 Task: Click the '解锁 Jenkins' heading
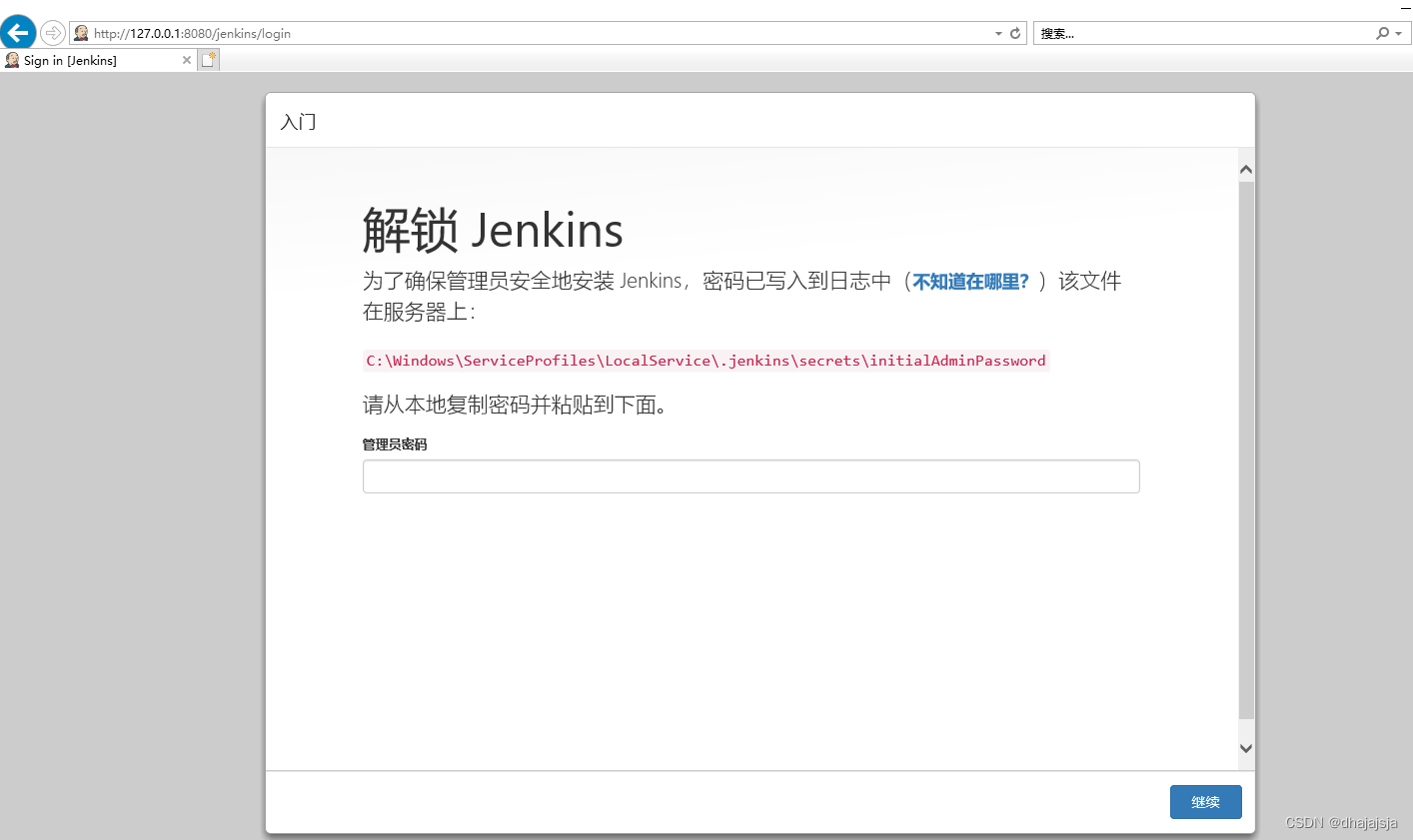point(493,231)
